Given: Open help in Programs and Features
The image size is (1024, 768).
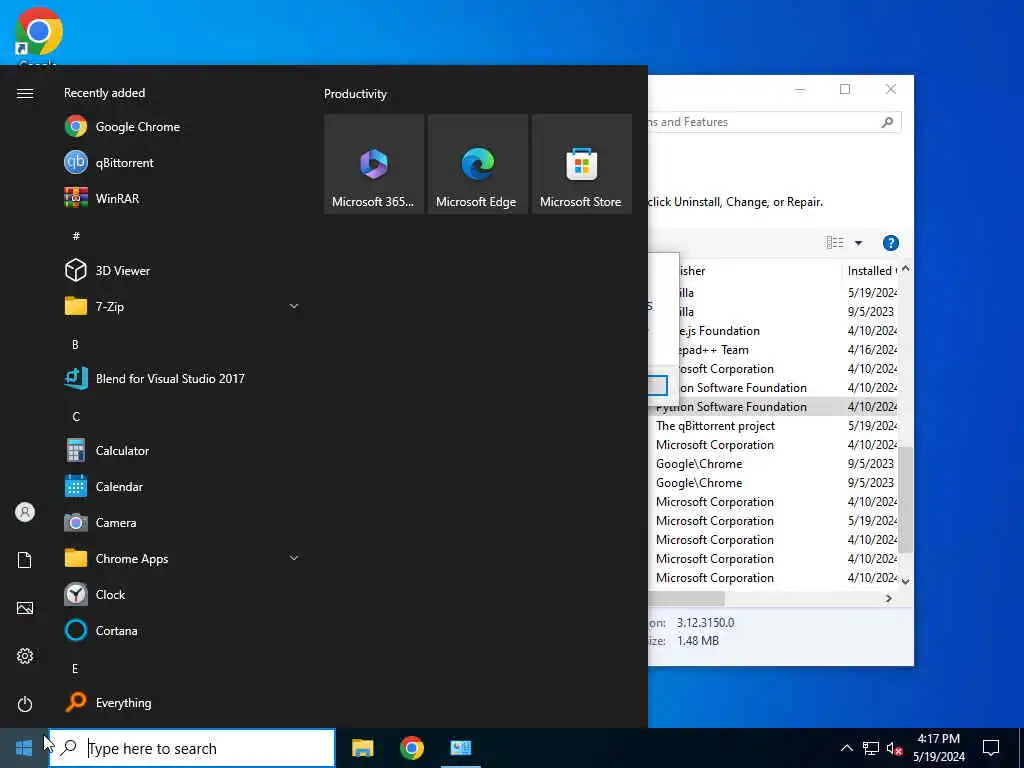Looking at the screenshot, I should 891,243.
